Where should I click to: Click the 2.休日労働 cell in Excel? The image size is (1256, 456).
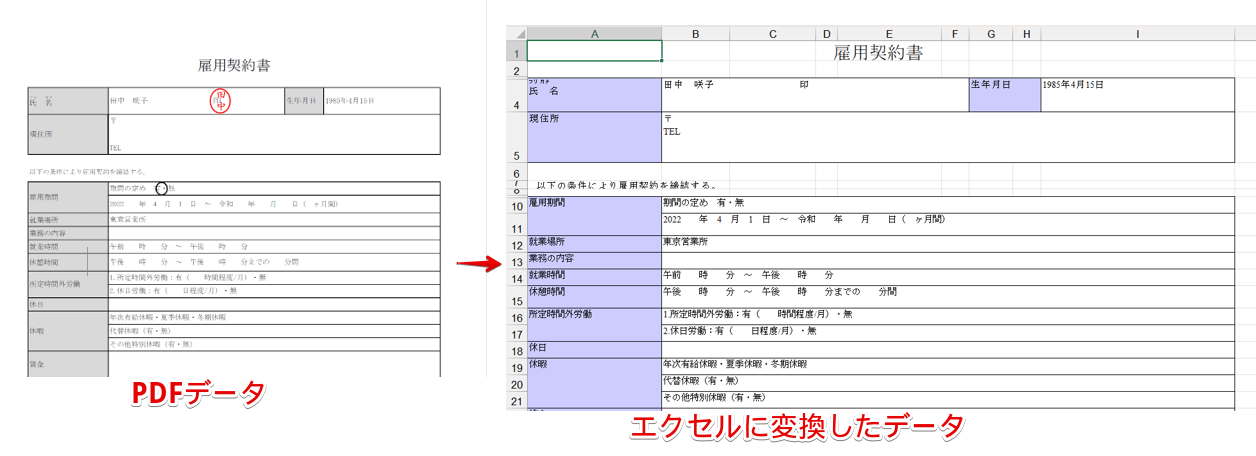[947, 333]
